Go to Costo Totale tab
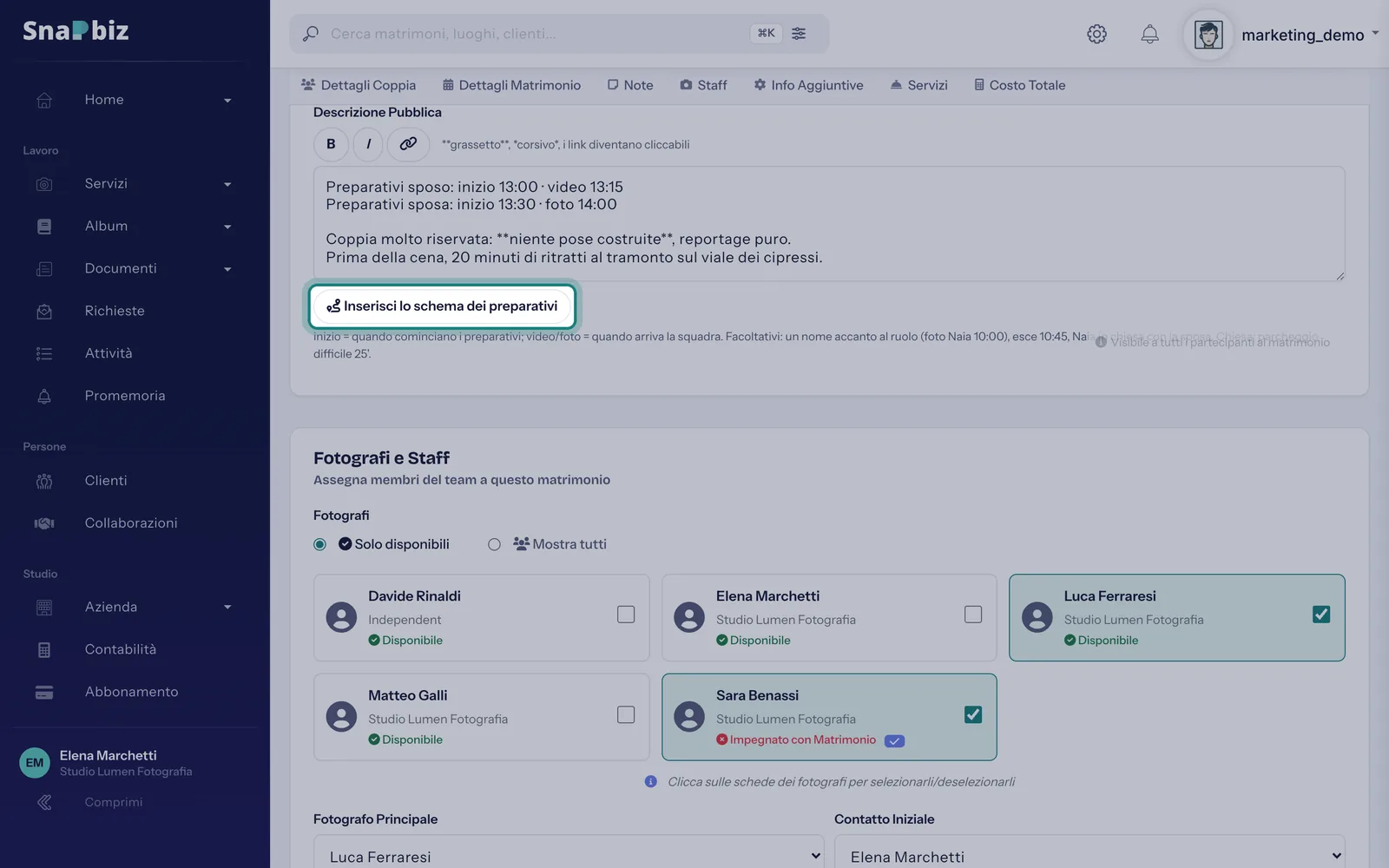 [1020, 85]
